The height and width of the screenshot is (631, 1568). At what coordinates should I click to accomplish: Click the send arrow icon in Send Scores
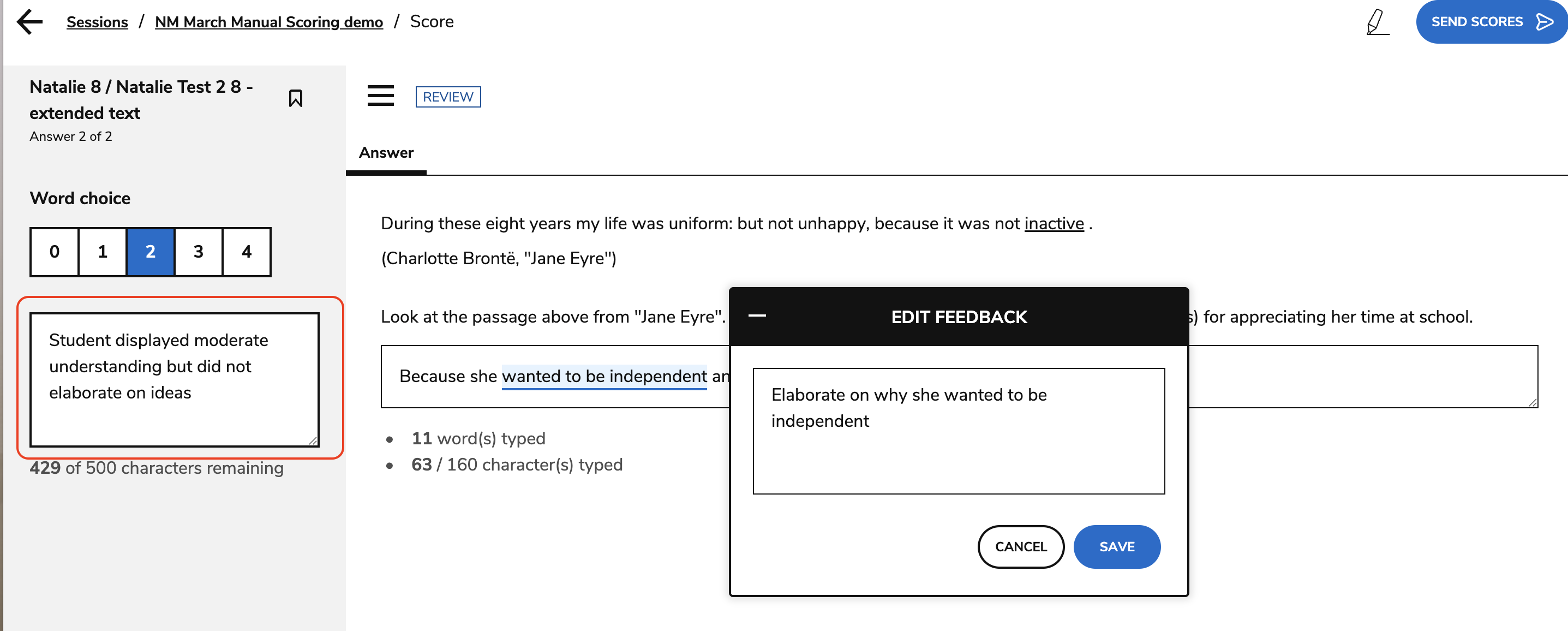pos(1543,22)
